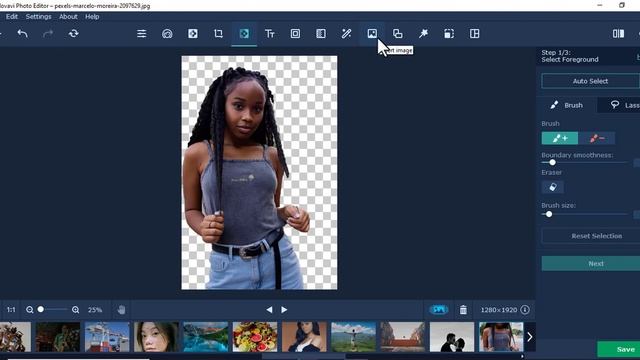Open the fruit platter thumbnail
Screen dimensions: 640x360
pyautogui.click(x=255, y=337)
